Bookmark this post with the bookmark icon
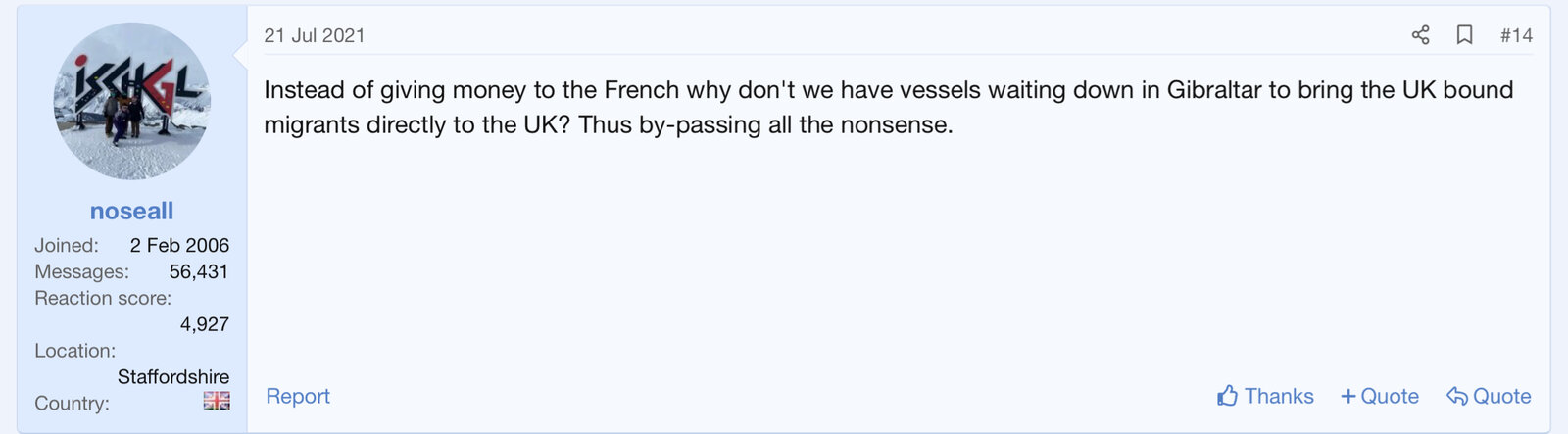 point(1464,35)
